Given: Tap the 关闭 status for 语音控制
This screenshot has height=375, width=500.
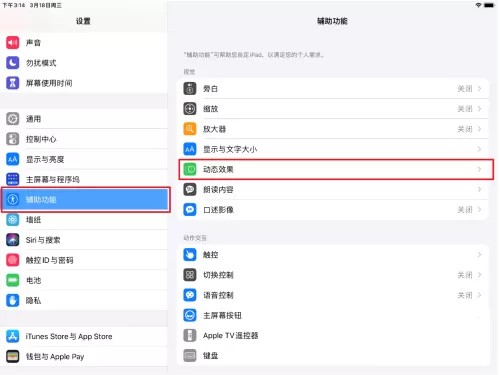Looking at the screenshot, I should 465,295.
